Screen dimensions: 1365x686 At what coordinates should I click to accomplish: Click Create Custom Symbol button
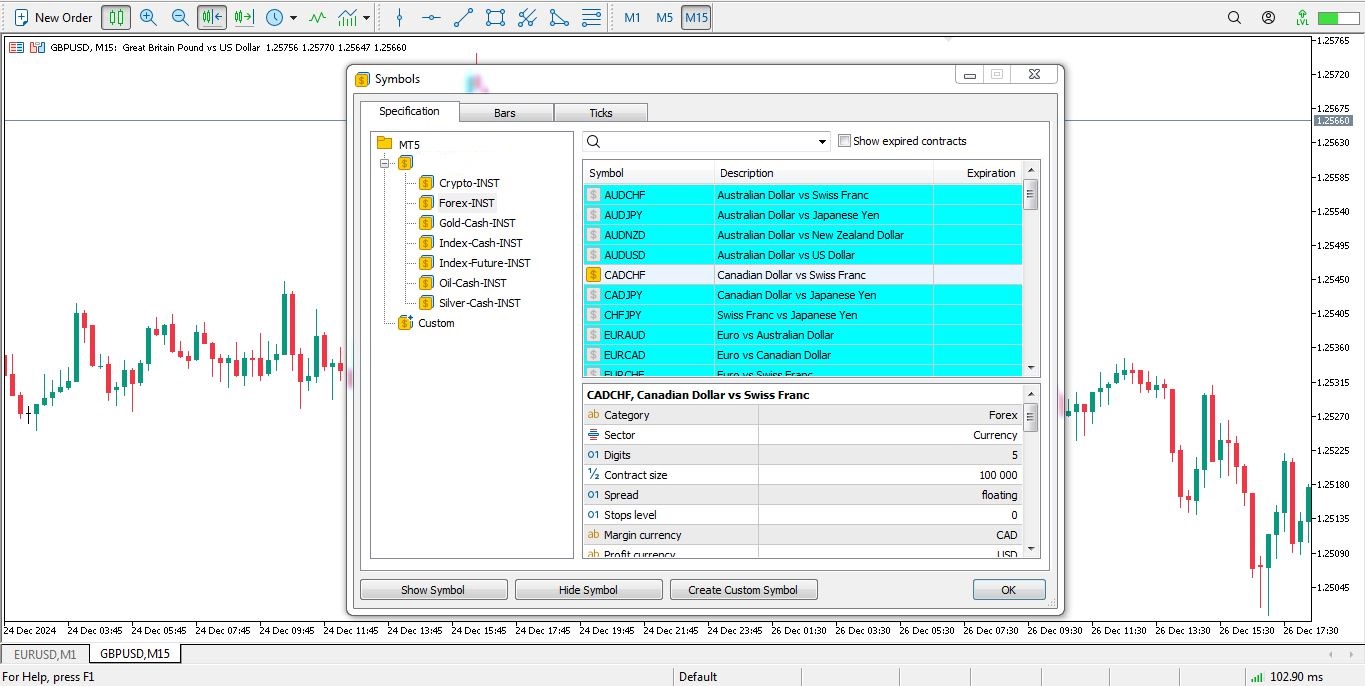tap(743, 590)
